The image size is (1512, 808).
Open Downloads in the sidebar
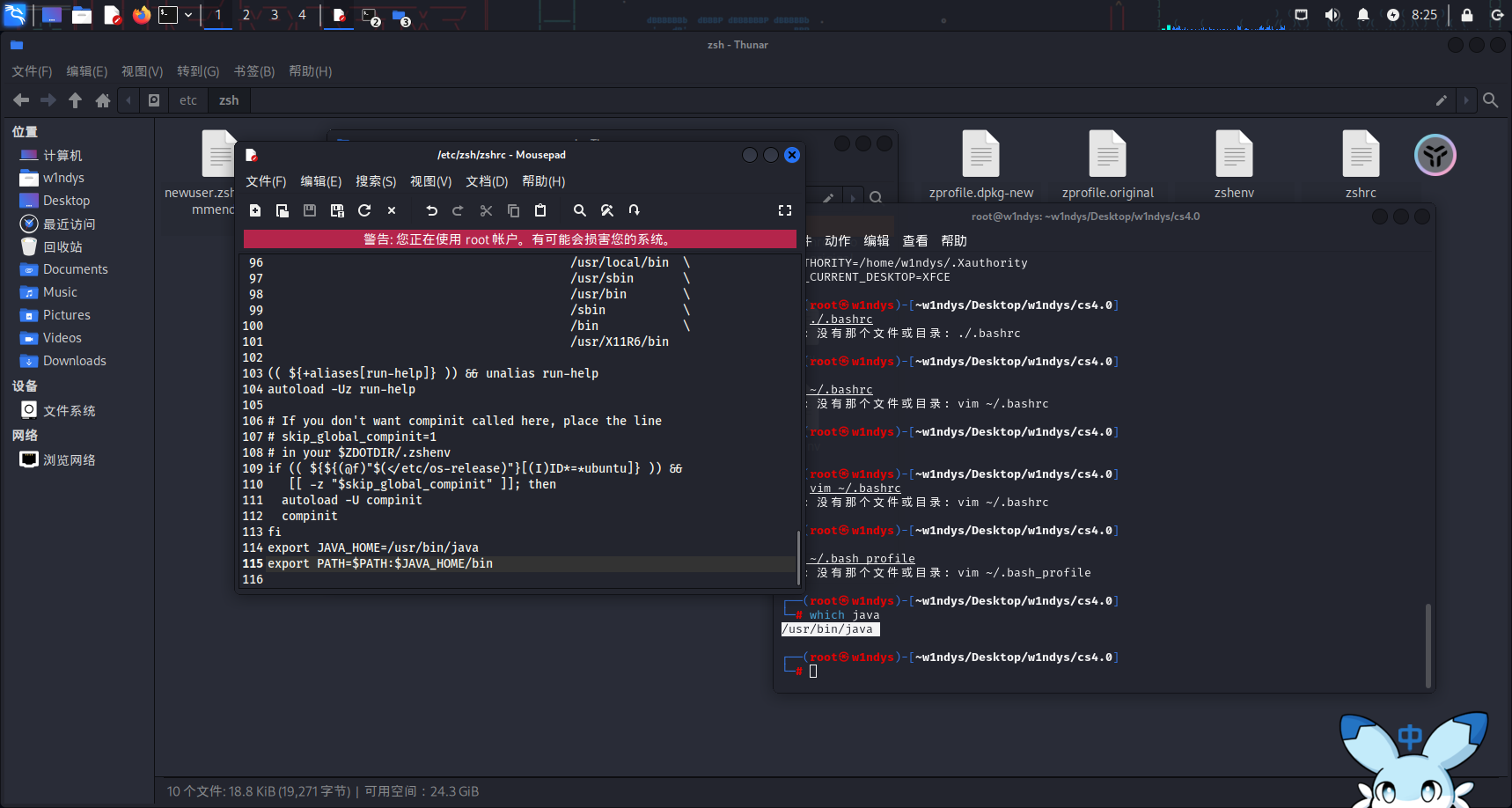(x=74, y=361)
